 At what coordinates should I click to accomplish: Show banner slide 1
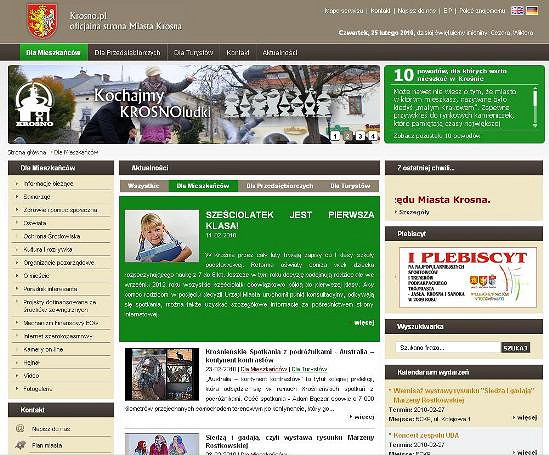335,136
